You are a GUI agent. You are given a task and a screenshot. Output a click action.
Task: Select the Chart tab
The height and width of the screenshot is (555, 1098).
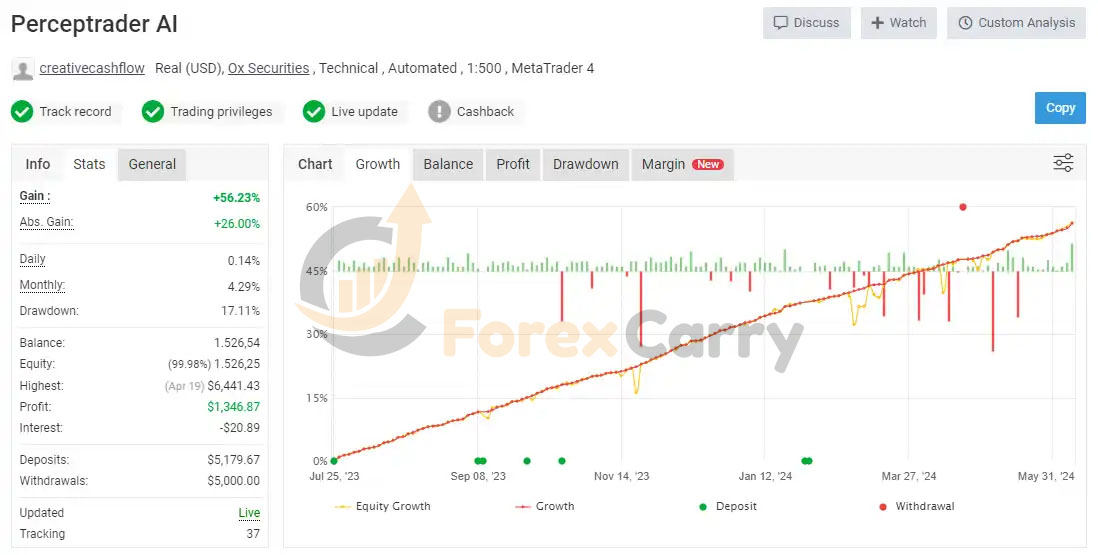[315, 164]
